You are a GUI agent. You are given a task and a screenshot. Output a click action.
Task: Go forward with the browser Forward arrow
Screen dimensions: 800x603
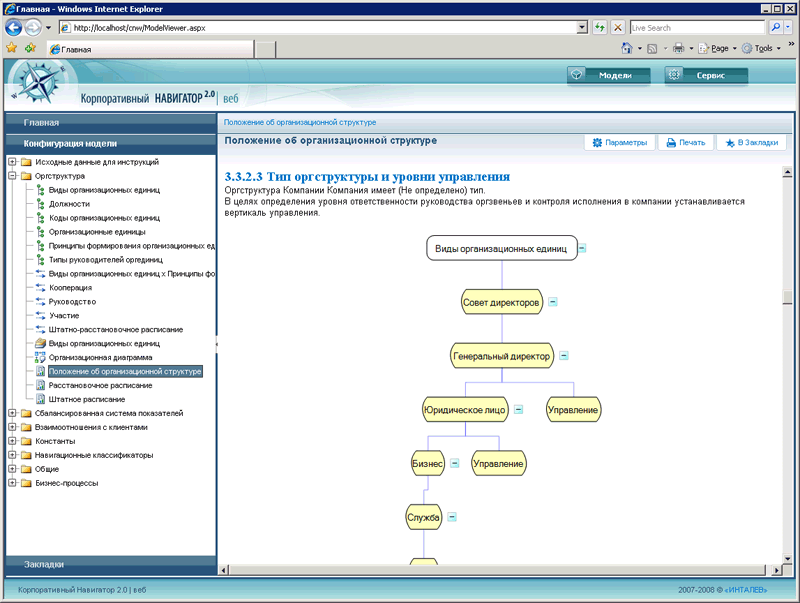(x=33, y=28)
